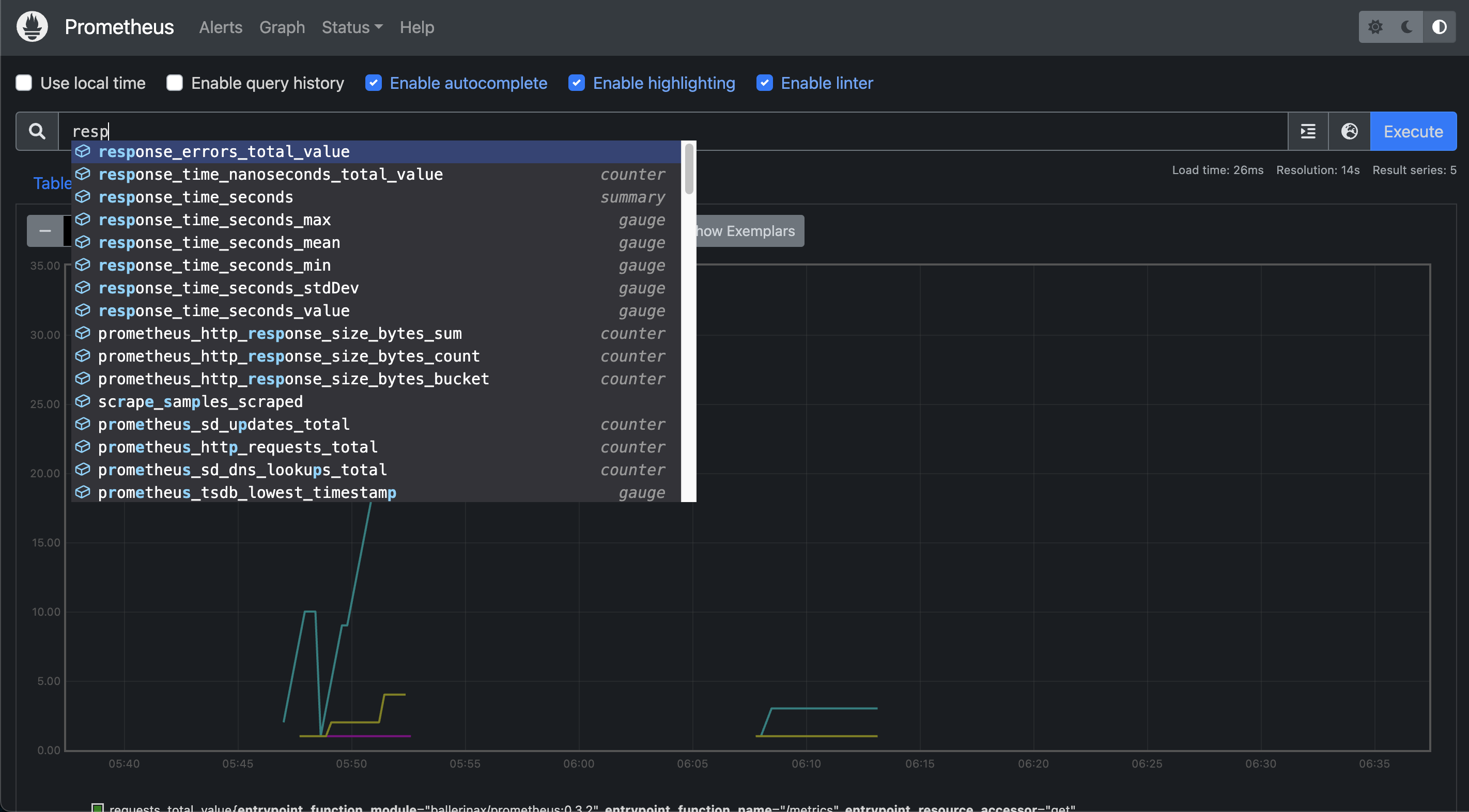Run the query with Execute

click(1413, 131)
